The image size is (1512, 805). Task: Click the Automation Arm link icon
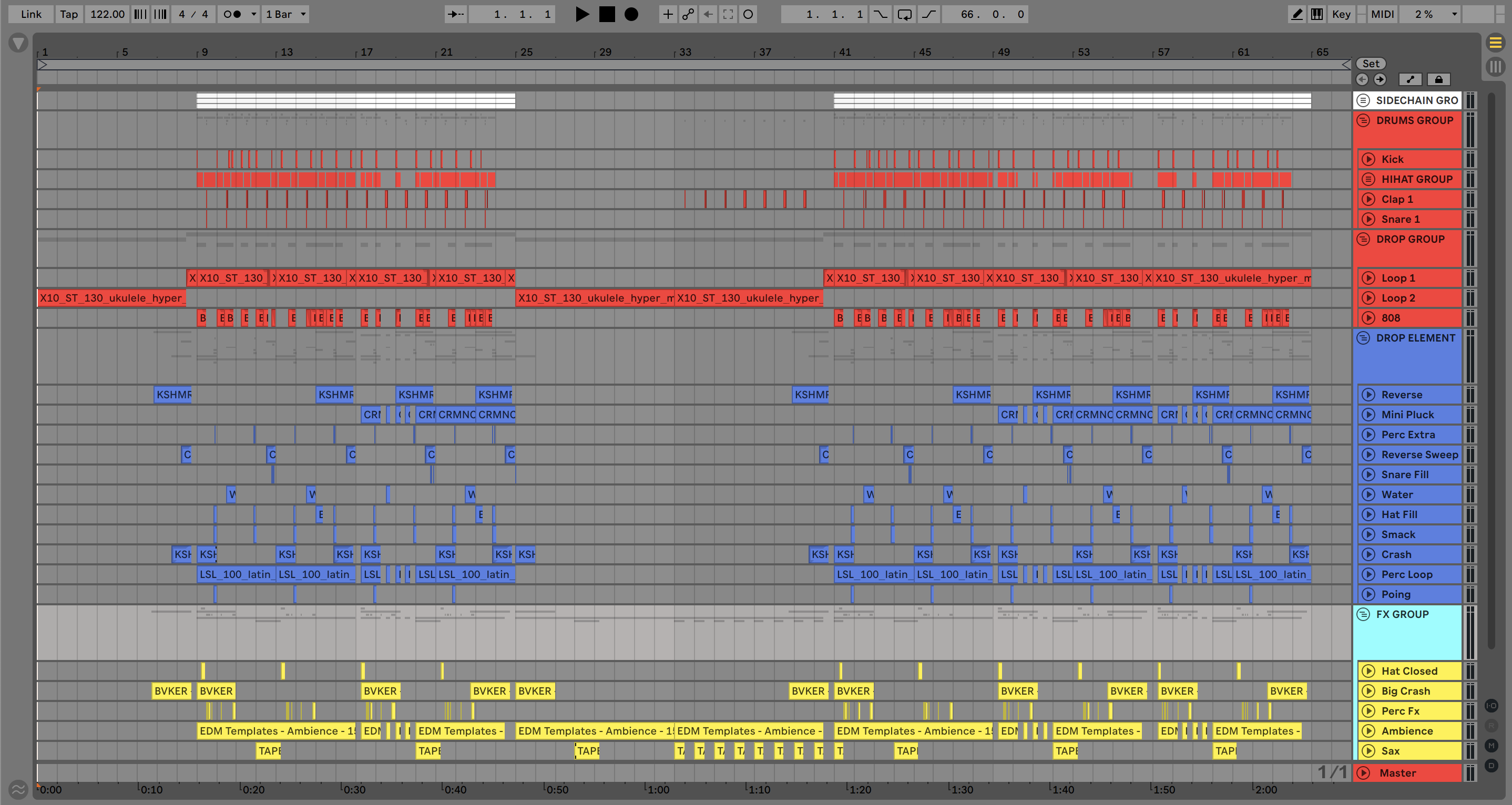point(688,14)
